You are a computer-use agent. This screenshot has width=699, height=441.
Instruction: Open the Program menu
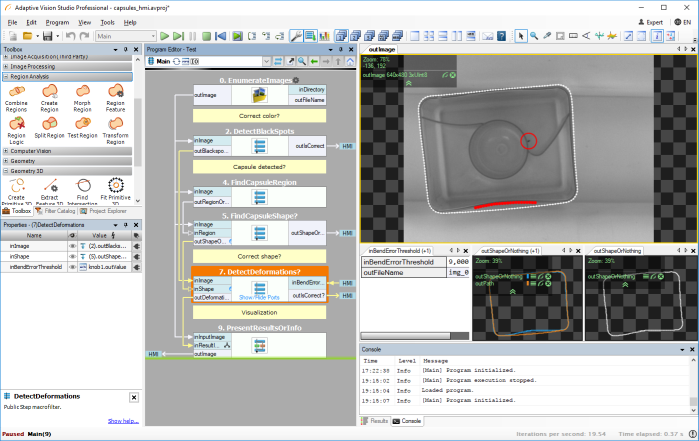[57, 21]
